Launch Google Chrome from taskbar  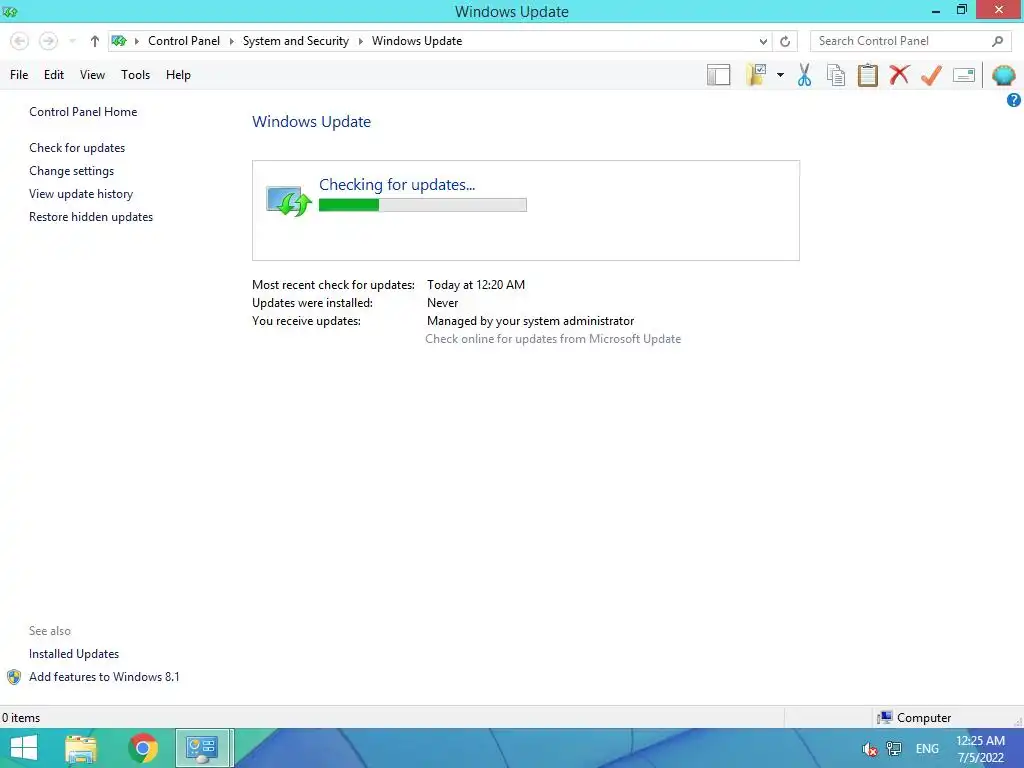[143, 748]
